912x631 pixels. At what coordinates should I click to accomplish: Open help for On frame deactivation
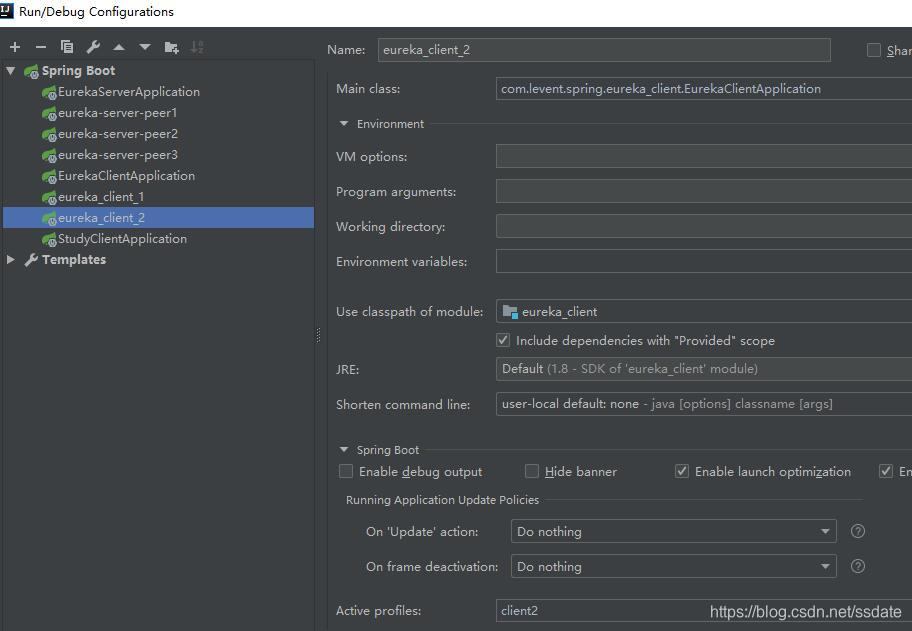point(858,566)
